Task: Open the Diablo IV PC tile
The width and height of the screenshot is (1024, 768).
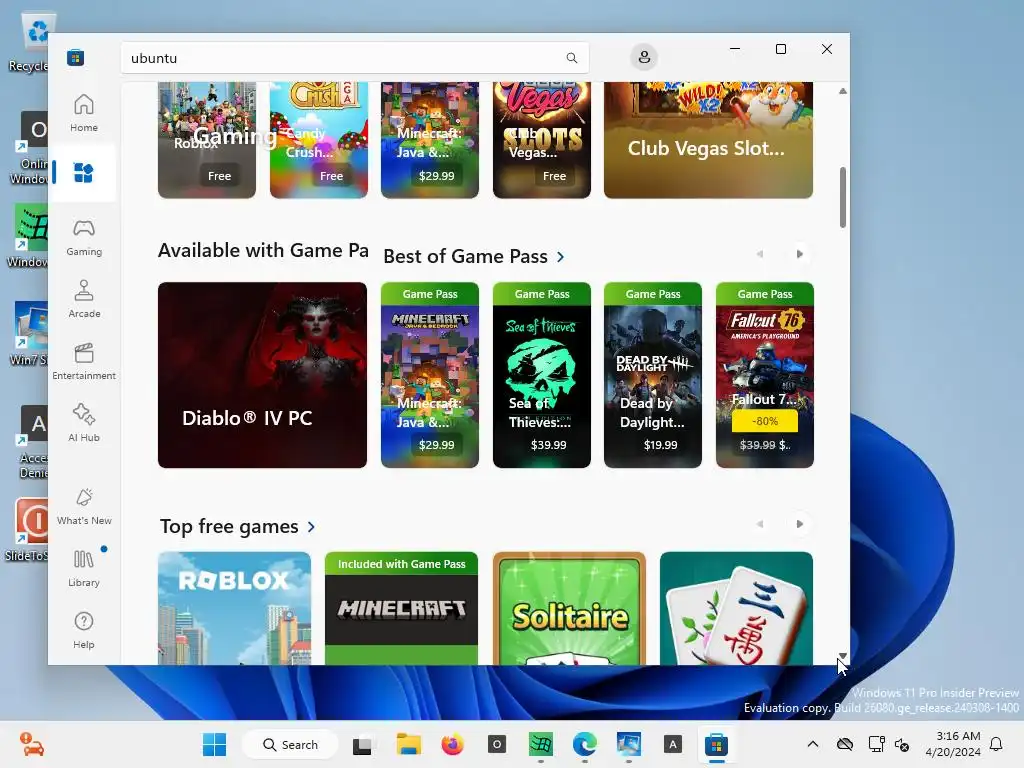Action: [x=262, y=375]
